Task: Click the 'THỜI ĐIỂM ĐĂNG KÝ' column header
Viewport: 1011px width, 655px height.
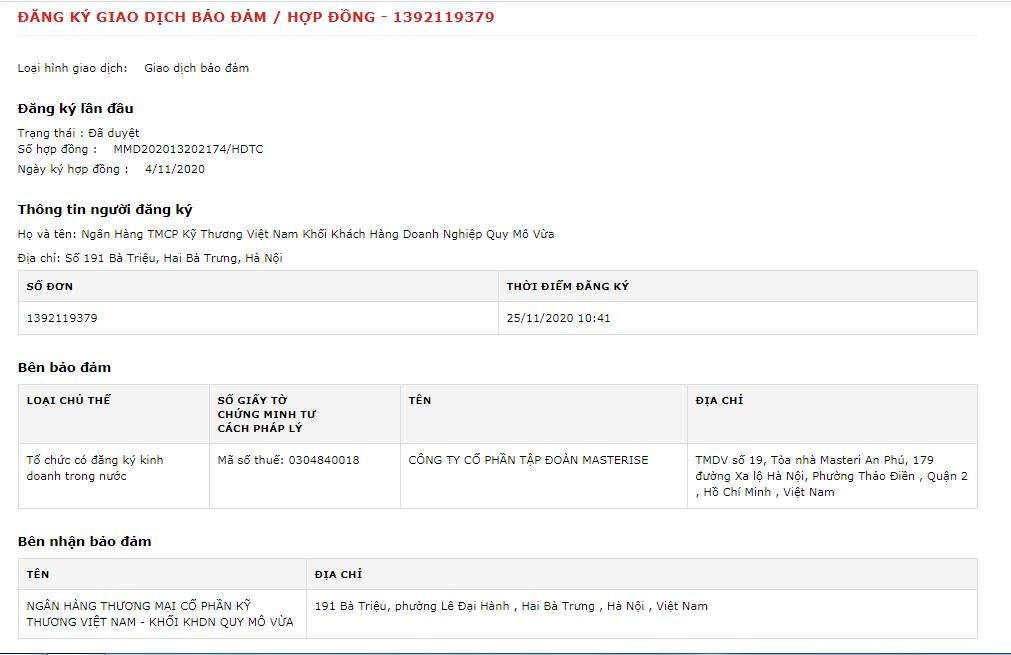Action: (567, 286)
